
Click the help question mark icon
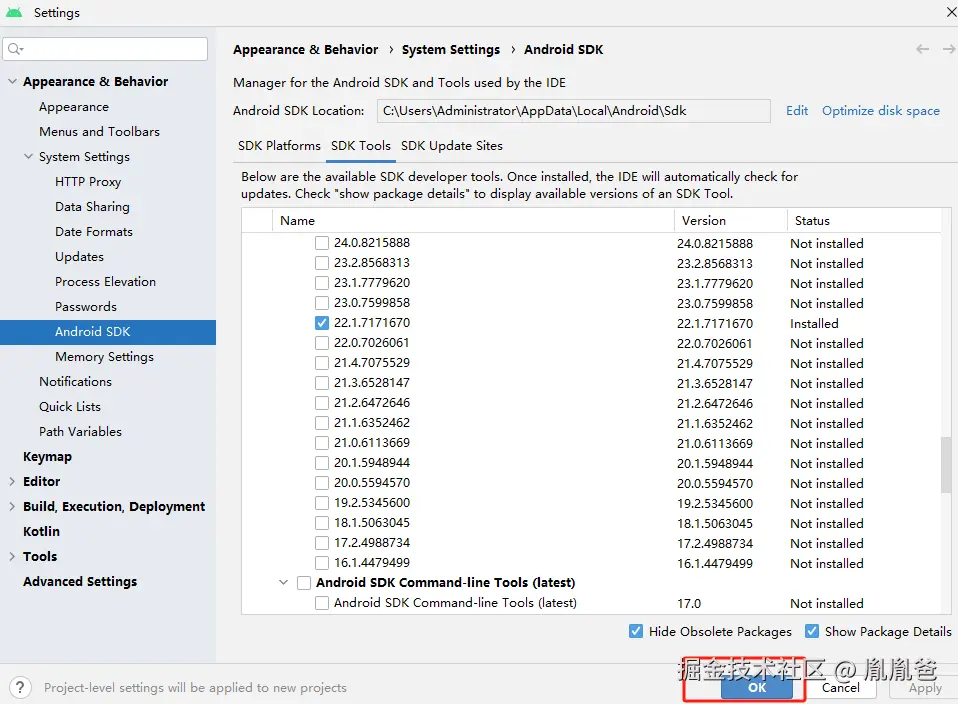click(x=20, y=688)
